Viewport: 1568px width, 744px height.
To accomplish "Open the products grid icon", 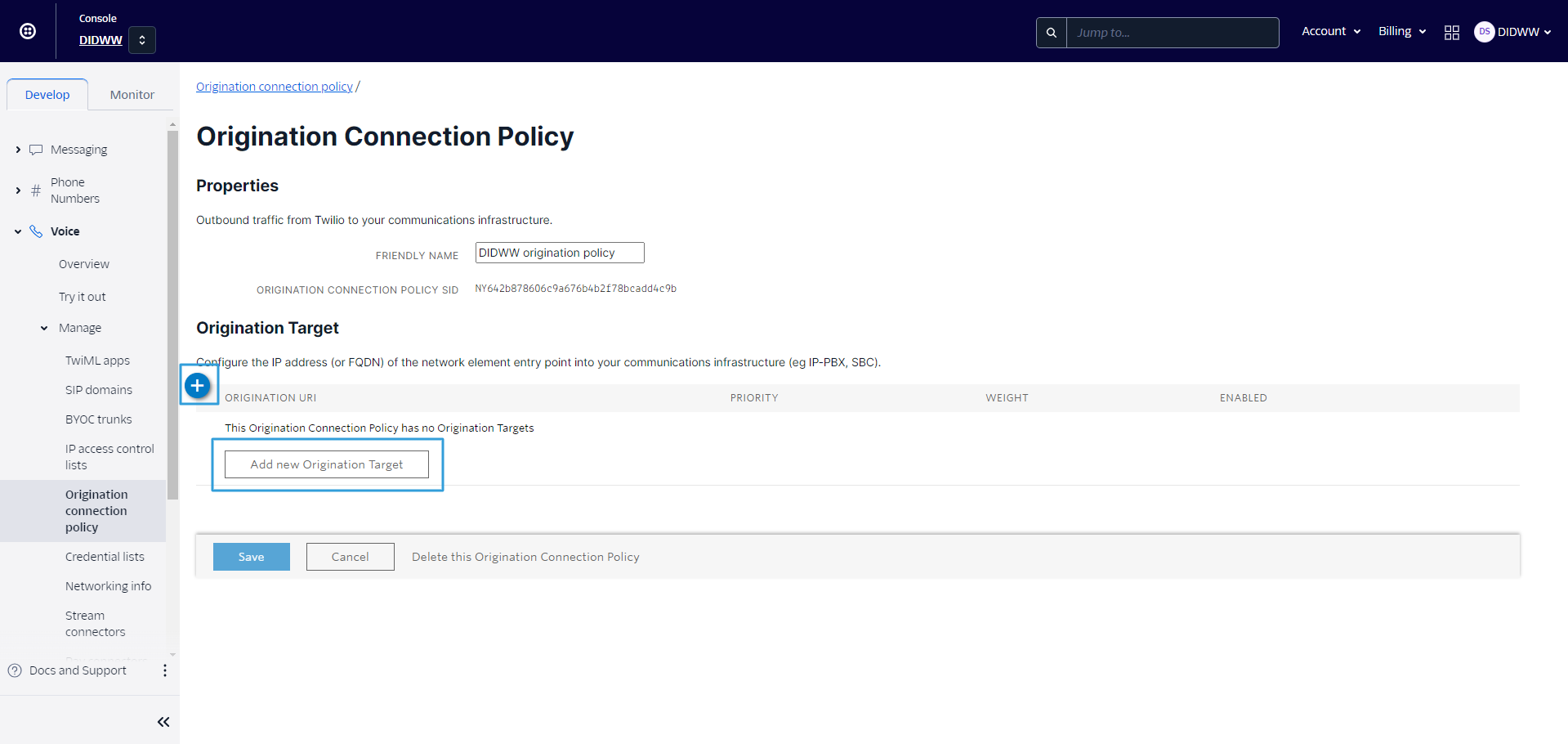I will (x=1452, y=33).
